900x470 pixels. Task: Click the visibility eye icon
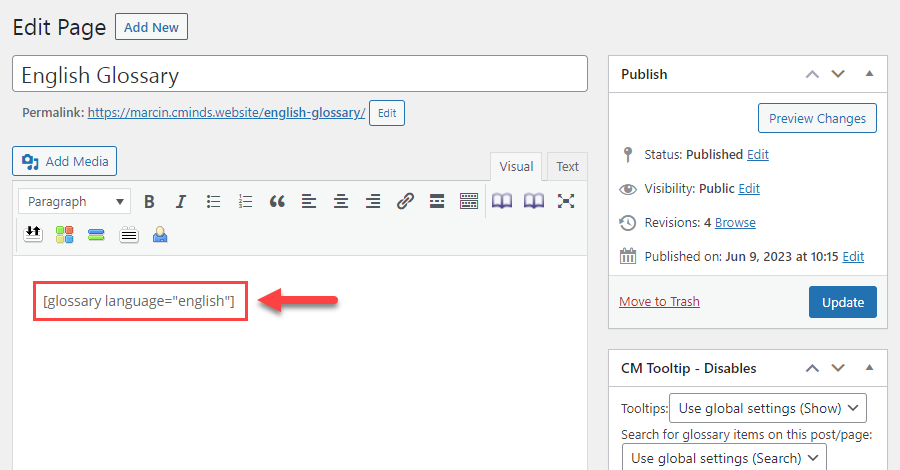(x=628, y=189)
